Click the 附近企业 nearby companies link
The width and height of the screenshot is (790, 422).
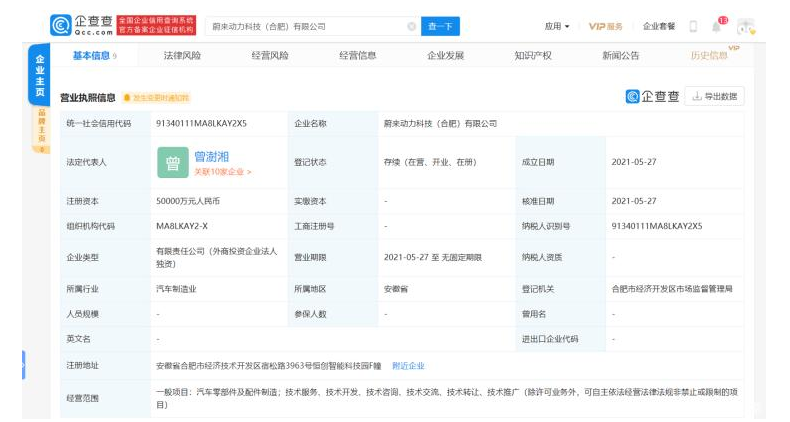(x=408, y=366)
